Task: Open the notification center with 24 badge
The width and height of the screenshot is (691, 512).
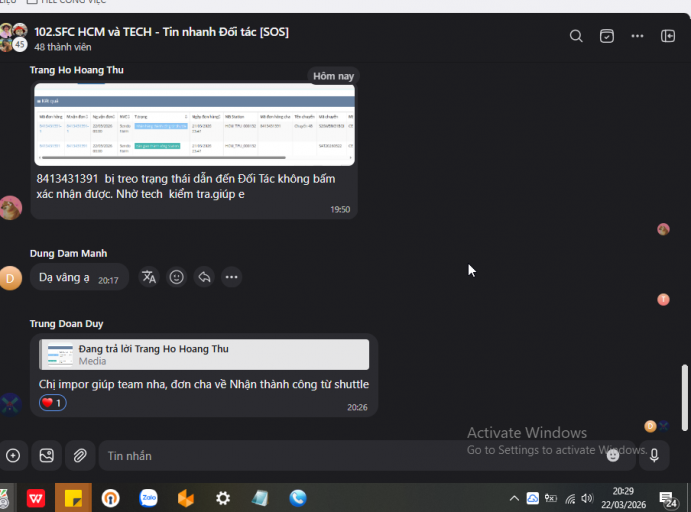Action: (668, 499)
